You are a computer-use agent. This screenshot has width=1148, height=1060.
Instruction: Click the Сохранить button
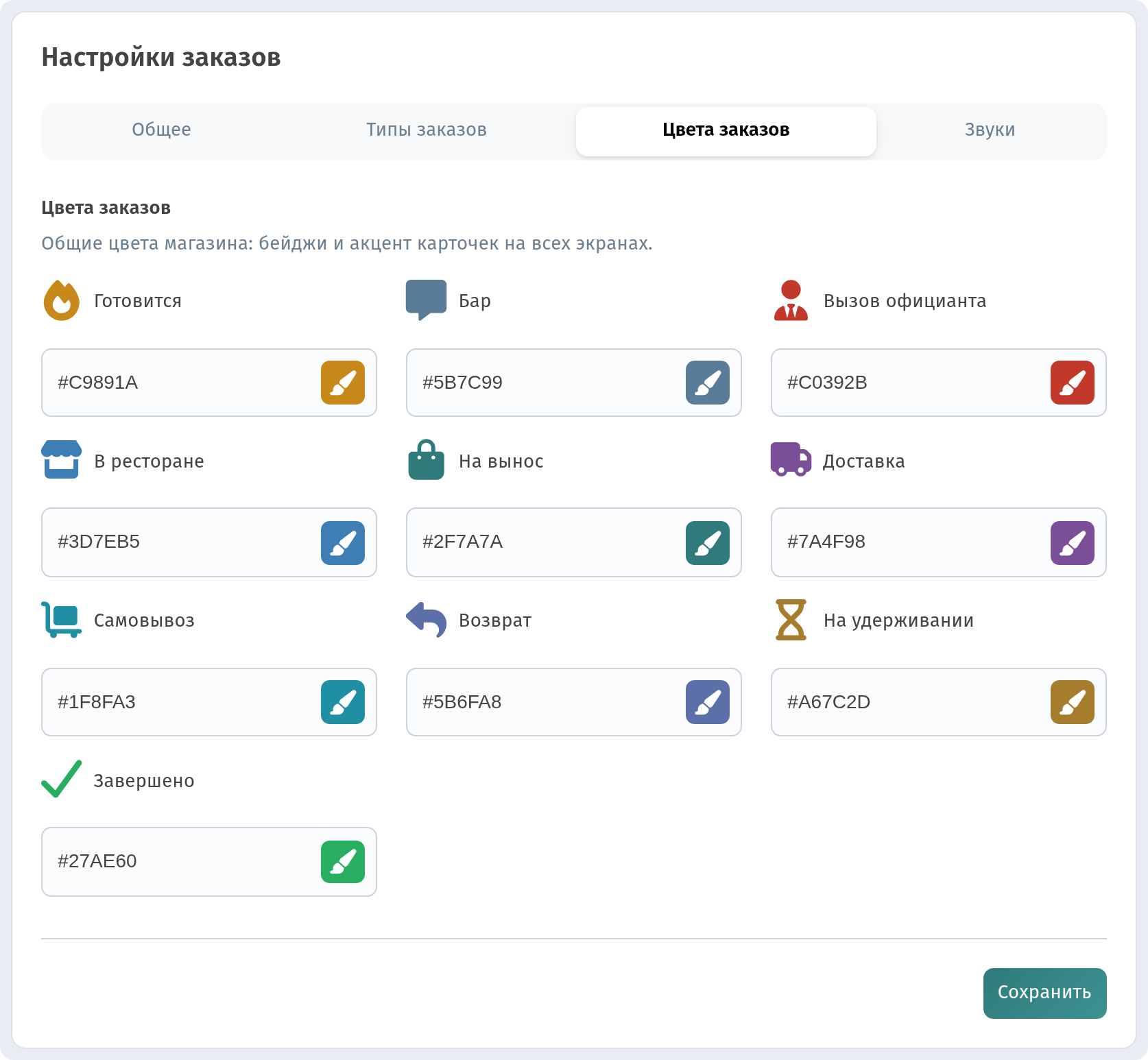[x=1044, y=993]
